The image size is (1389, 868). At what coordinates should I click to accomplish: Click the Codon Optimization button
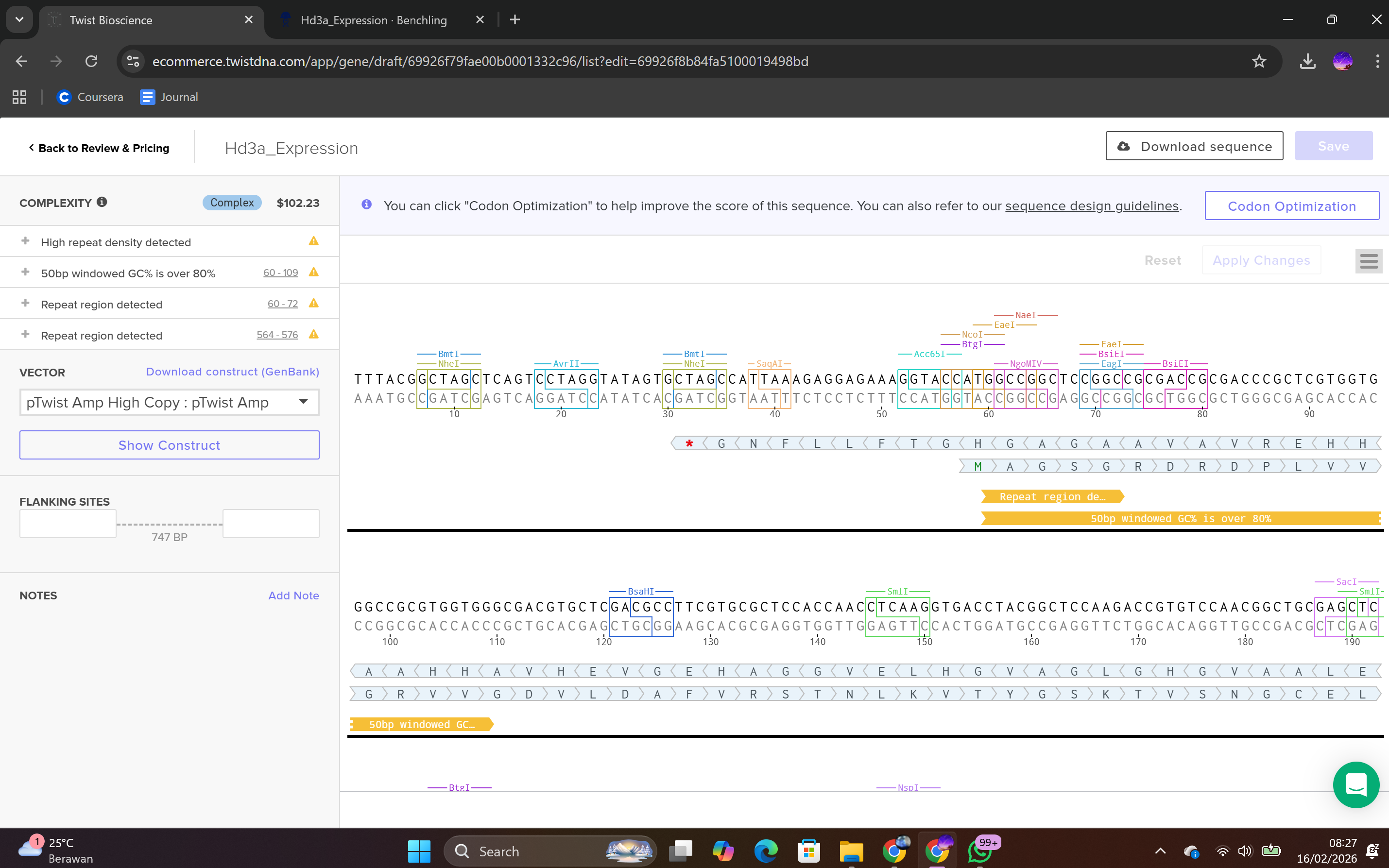pos(1291,206)
